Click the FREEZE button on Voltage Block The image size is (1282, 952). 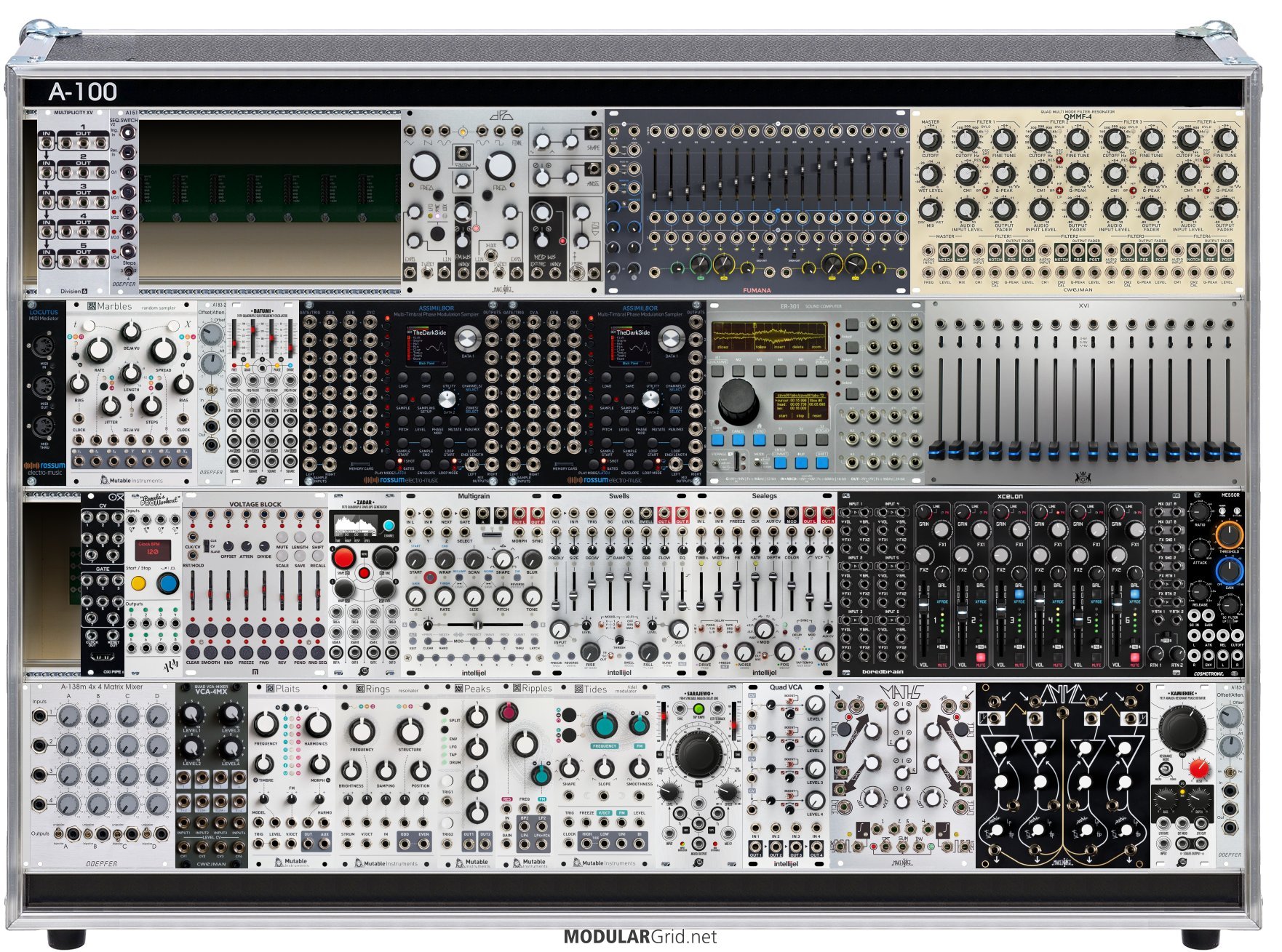coord(246,651)
